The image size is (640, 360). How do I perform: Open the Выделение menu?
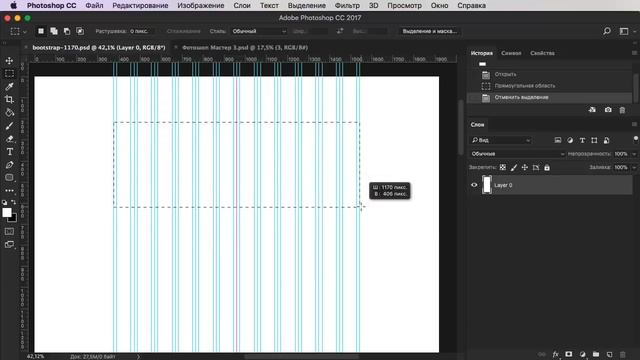(x=307, y=6)
